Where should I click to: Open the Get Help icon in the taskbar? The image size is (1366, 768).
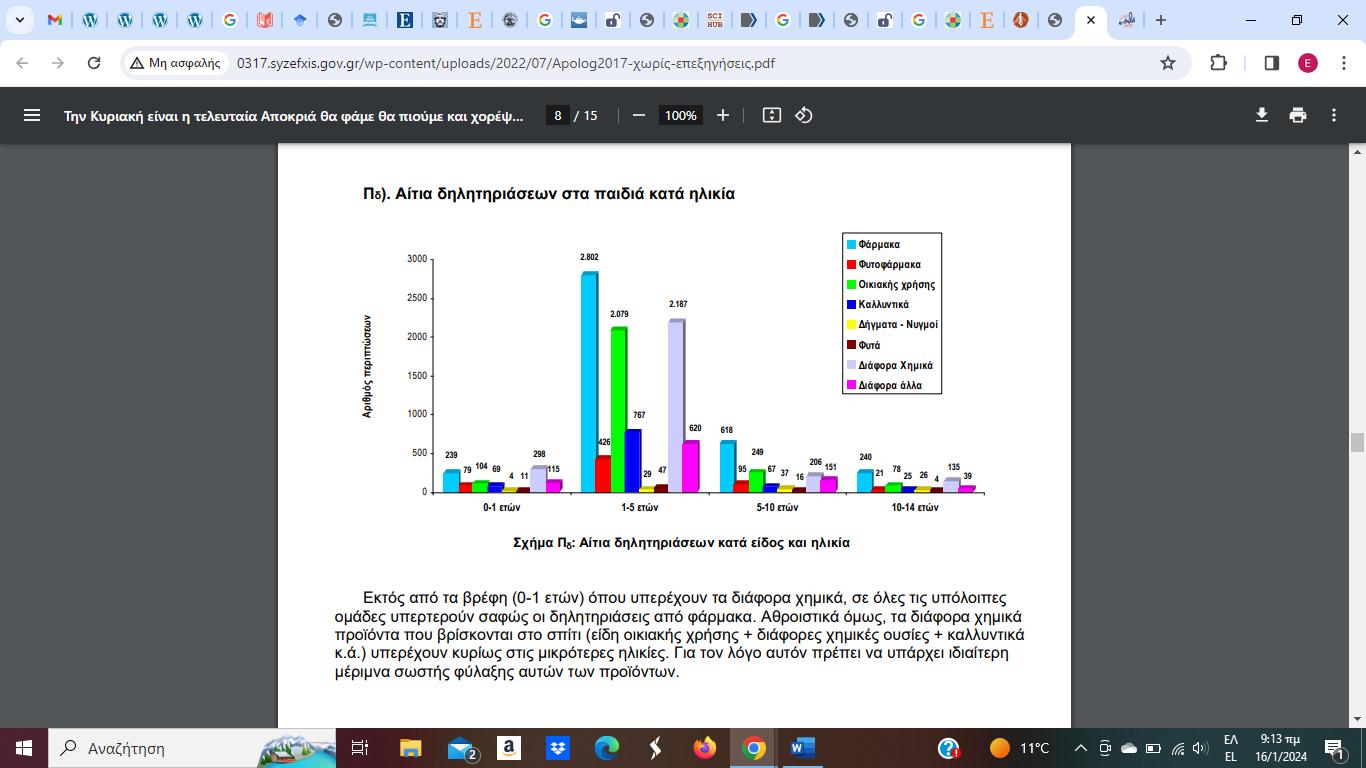pyautogui.click(x=949, y=748)
